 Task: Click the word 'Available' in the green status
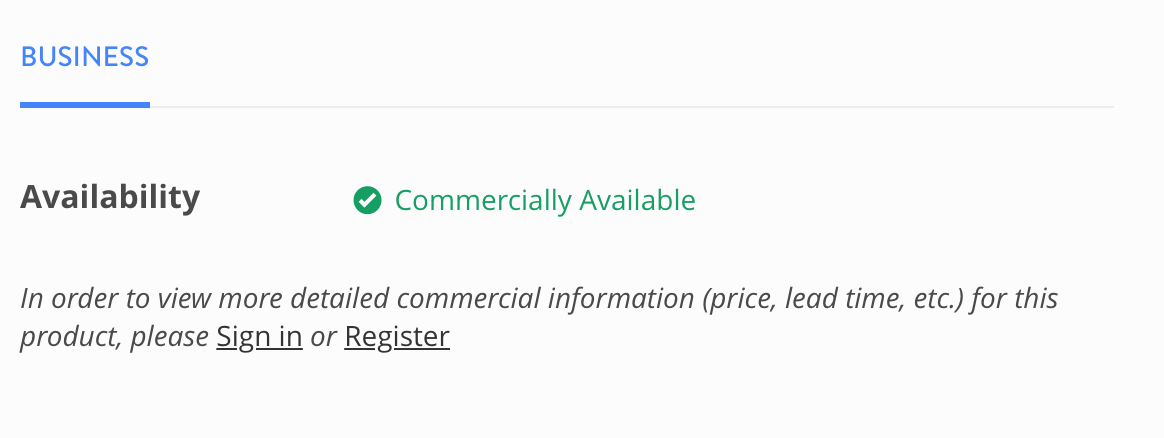pos(638,200)
